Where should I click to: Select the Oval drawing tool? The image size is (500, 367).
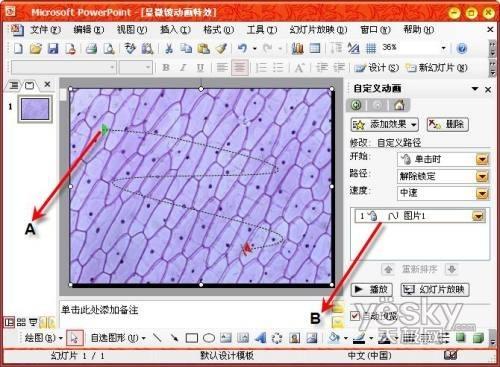coord(209,338)
